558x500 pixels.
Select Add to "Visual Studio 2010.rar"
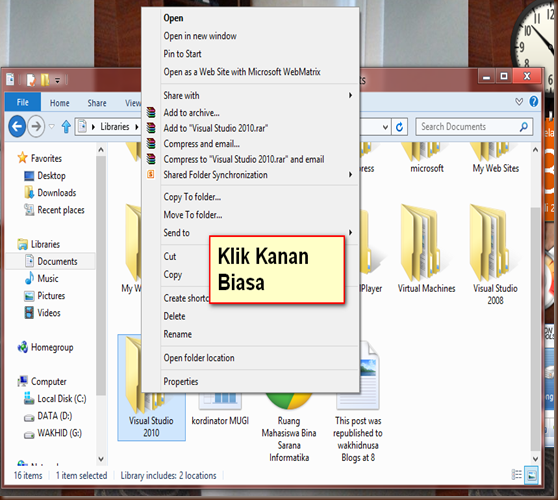tap(216, 128)
